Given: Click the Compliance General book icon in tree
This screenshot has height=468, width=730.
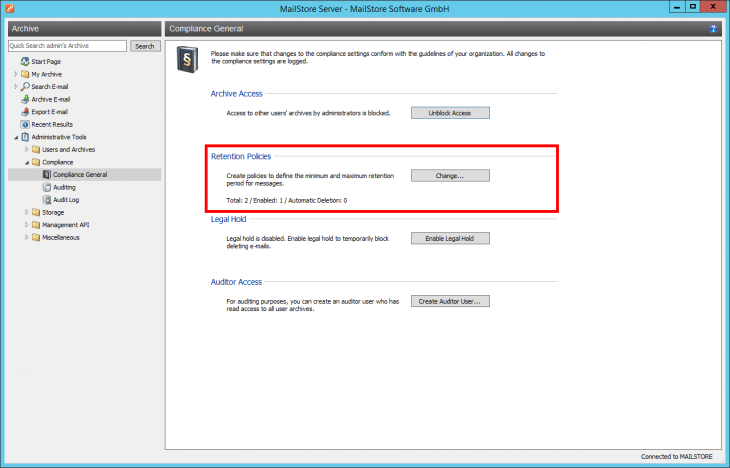Looking at the screenshot, I should point(47,175).
